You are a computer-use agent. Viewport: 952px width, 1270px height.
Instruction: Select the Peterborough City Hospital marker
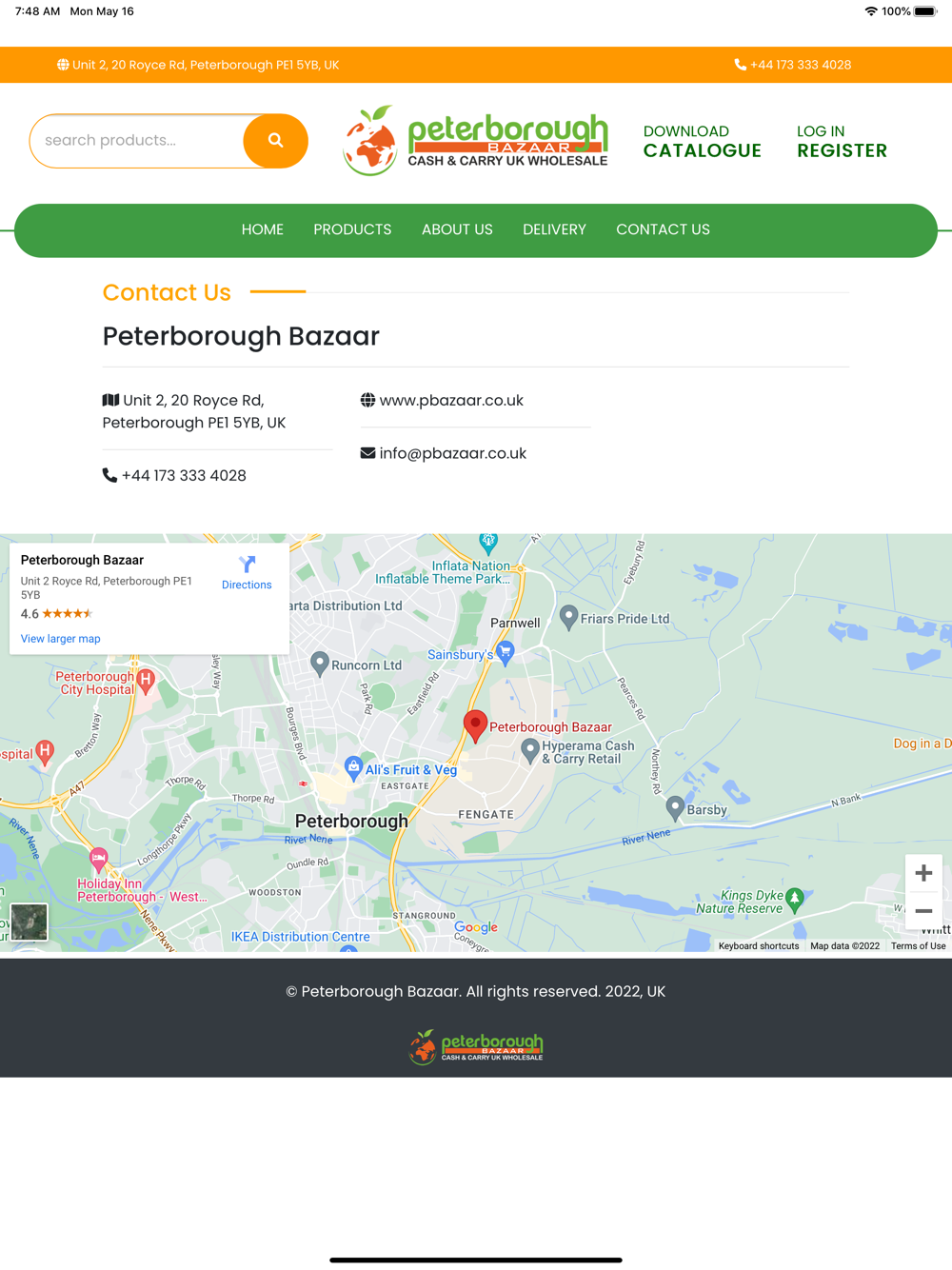click(x=146, y=681)
